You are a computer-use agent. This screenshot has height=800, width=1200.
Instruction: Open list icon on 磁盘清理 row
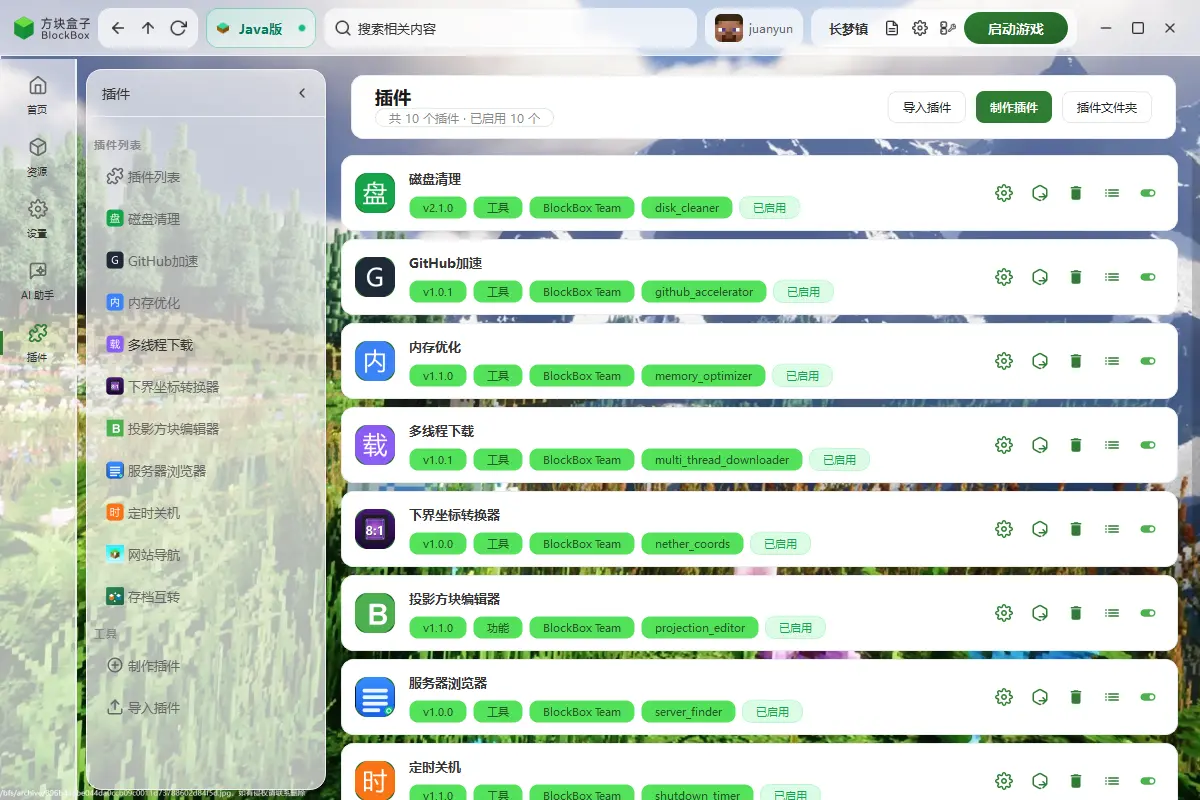1112,193
